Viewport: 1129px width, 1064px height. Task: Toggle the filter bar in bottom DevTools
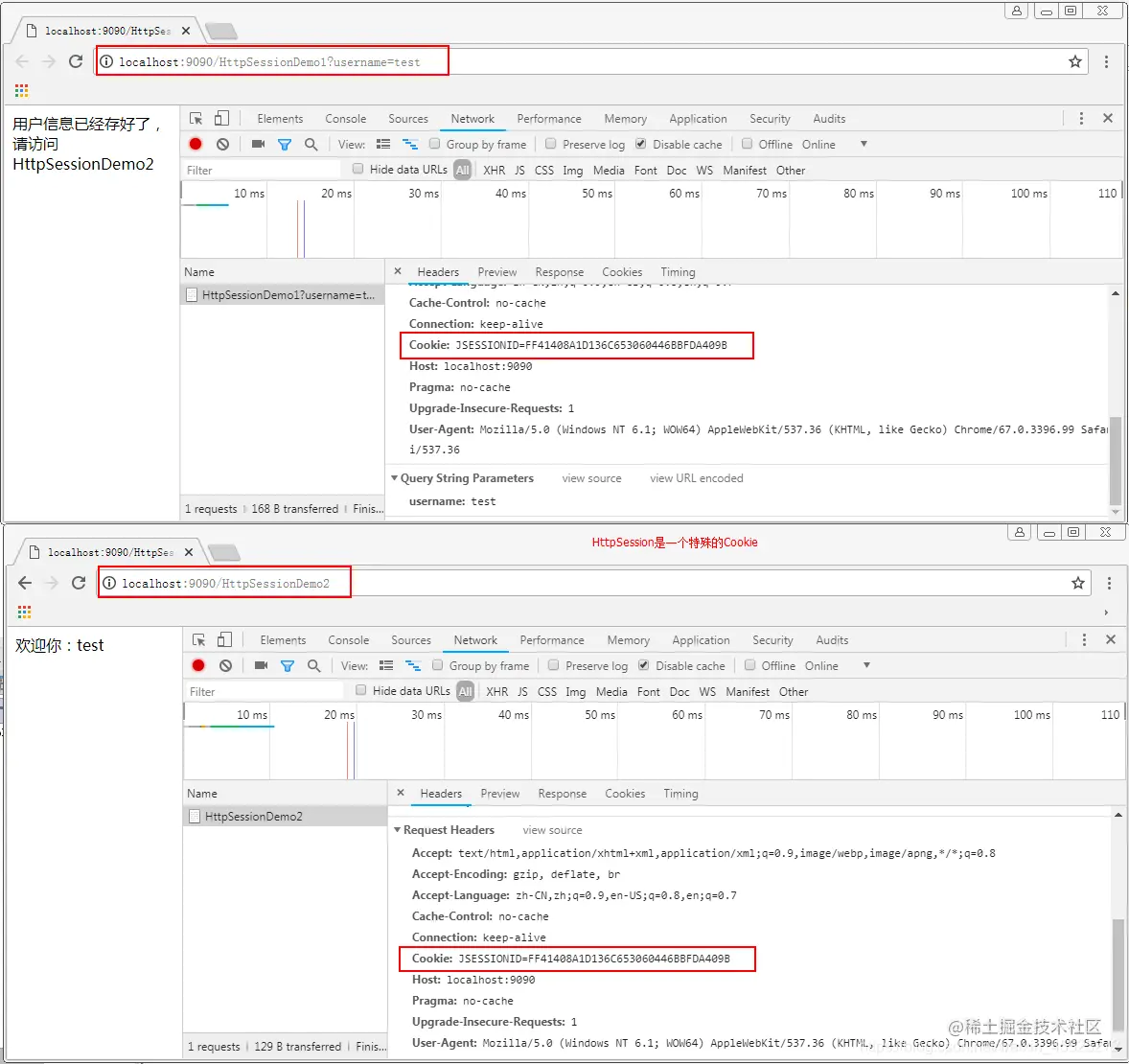coord(288,666)
